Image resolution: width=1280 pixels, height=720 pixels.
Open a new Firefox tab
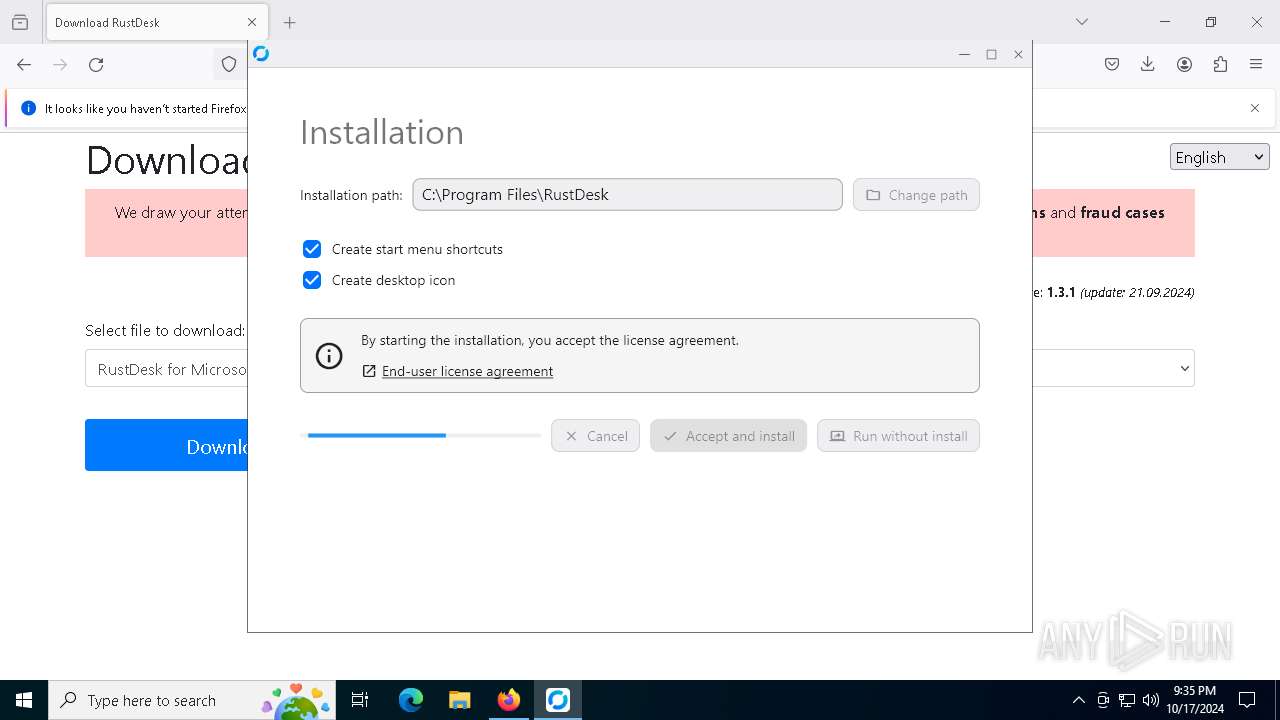(x=289, y=22)
